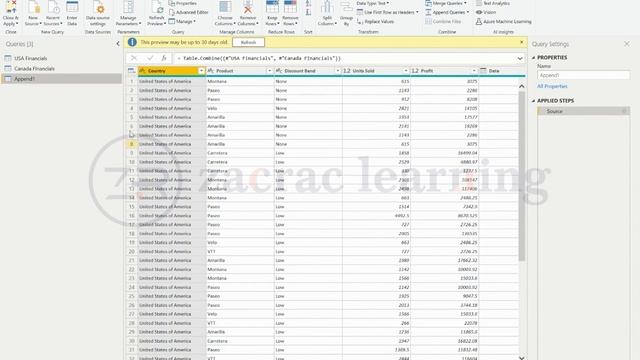The width and height of the screenshot is (640, 360).
Task: Sort descending using the Z-A icon
Action: point(308,13)
